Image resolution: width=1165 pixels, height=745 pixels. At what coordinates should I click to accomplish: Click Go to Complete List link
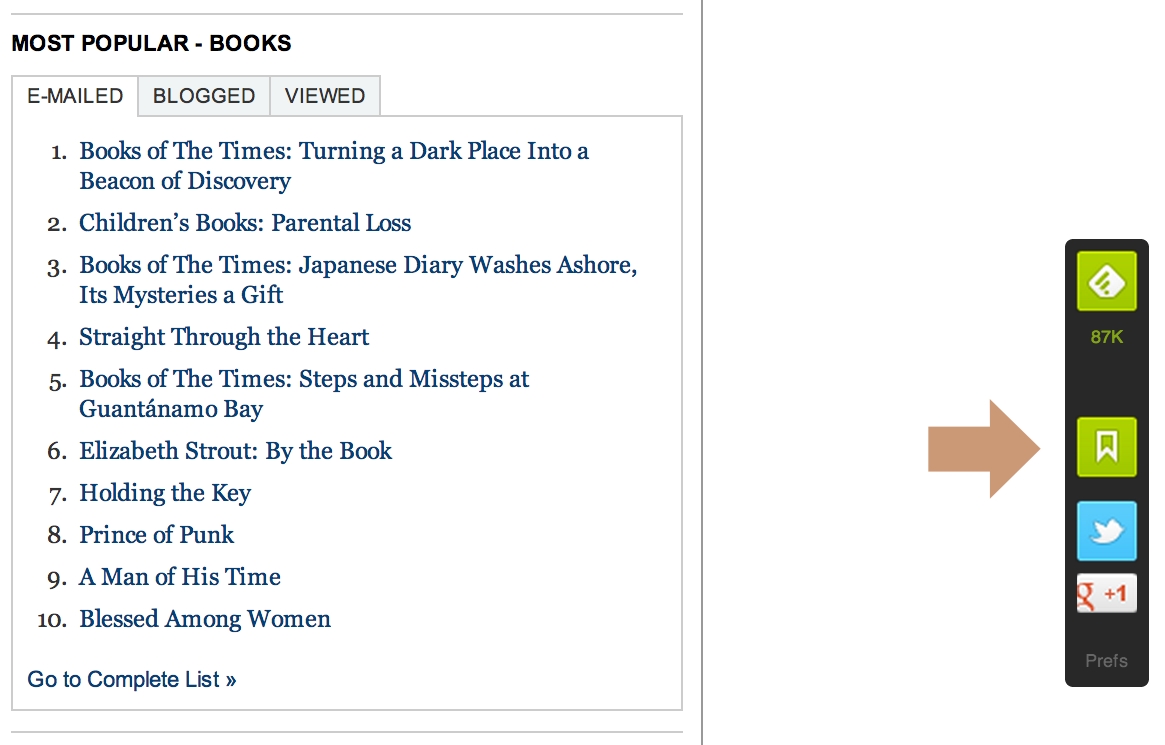tap(132, 680)
